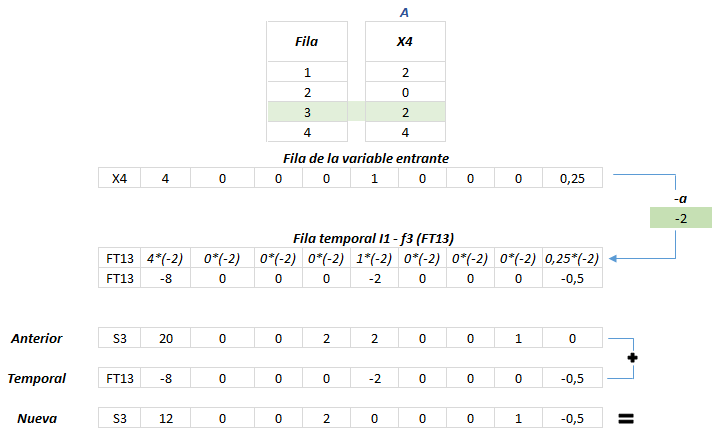Click the highlighted X4 value 2 cell
719x439 pixels.
click(405, 112)
